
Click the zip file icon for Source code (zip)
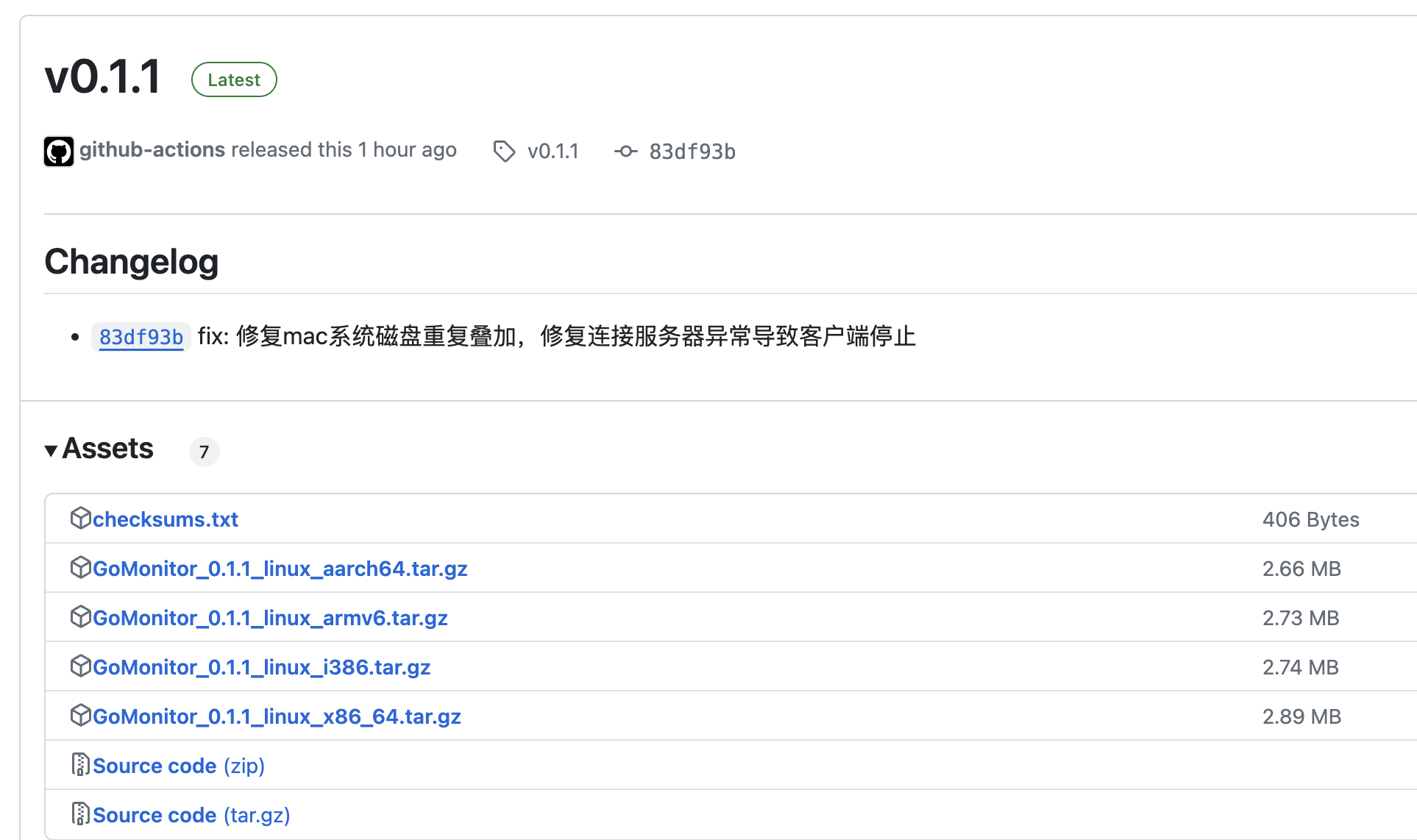click(80, 765)
